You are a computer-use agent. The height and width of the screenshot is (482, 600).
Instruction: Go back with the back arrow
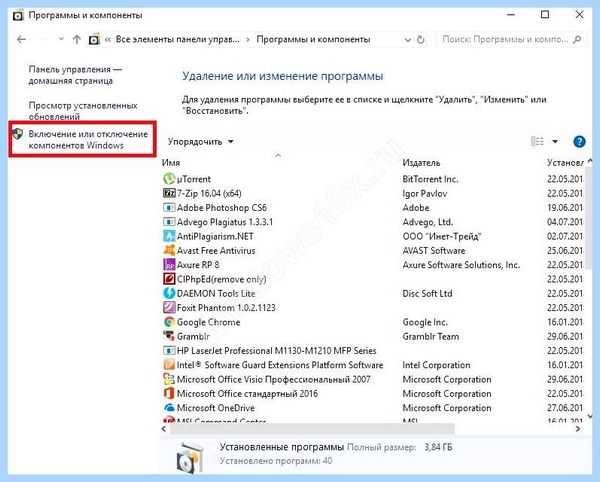point(21,39)
